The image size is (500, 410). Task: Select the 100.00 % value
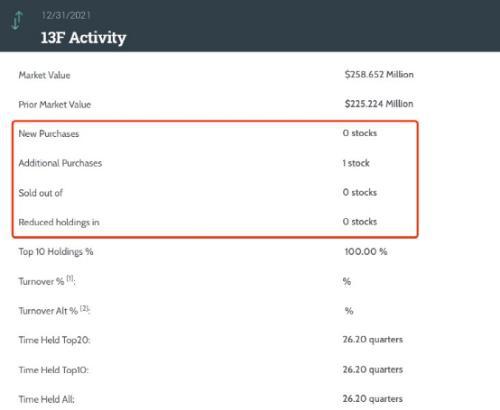pyautogui.click(x=366, y=251)
